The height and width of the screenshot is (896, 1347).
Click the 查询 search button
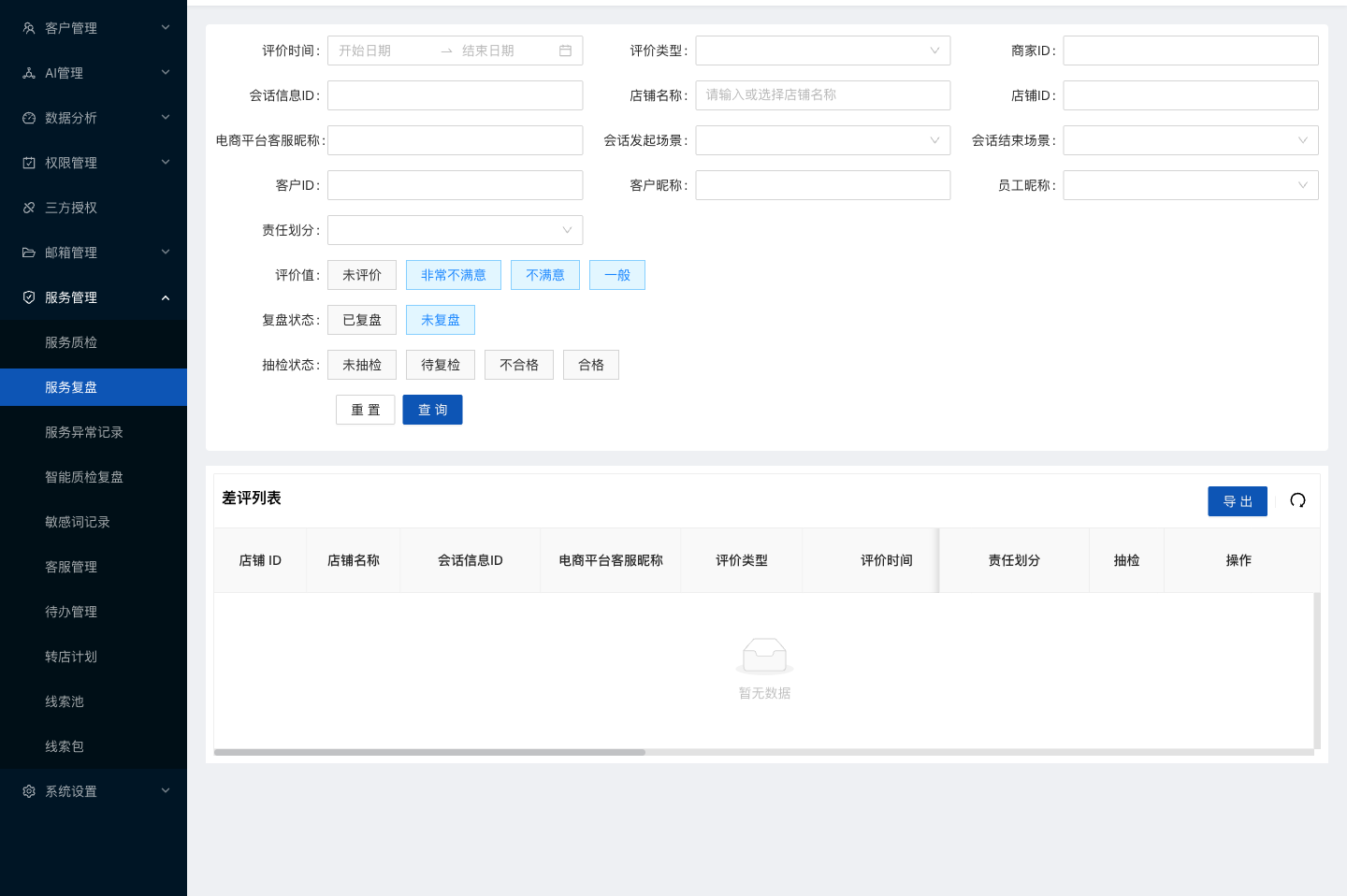[x=433, y=410]
